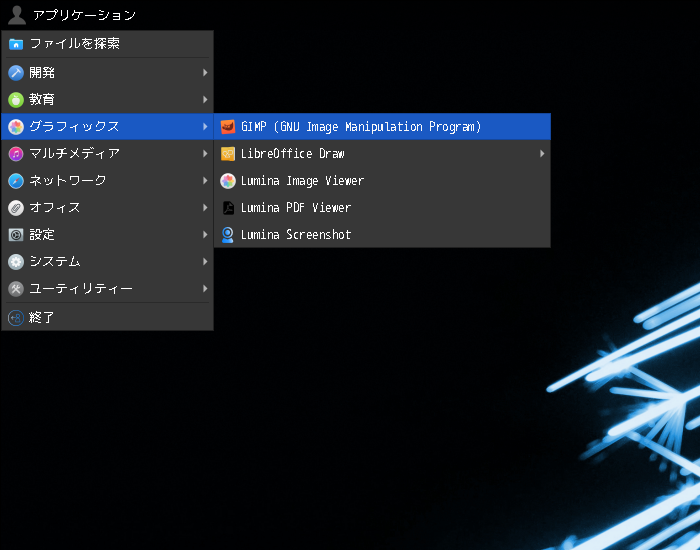Expand the 設定 submenu arrow
The image size is (700, 550).
205,235
